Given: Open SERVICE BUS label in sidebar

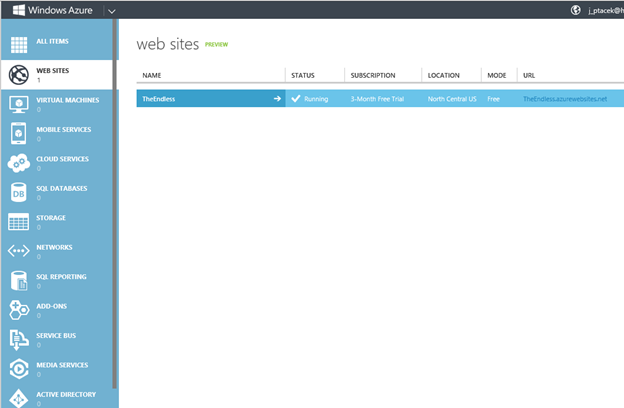Looking at the screenshot, I should [x=56, y=336].
